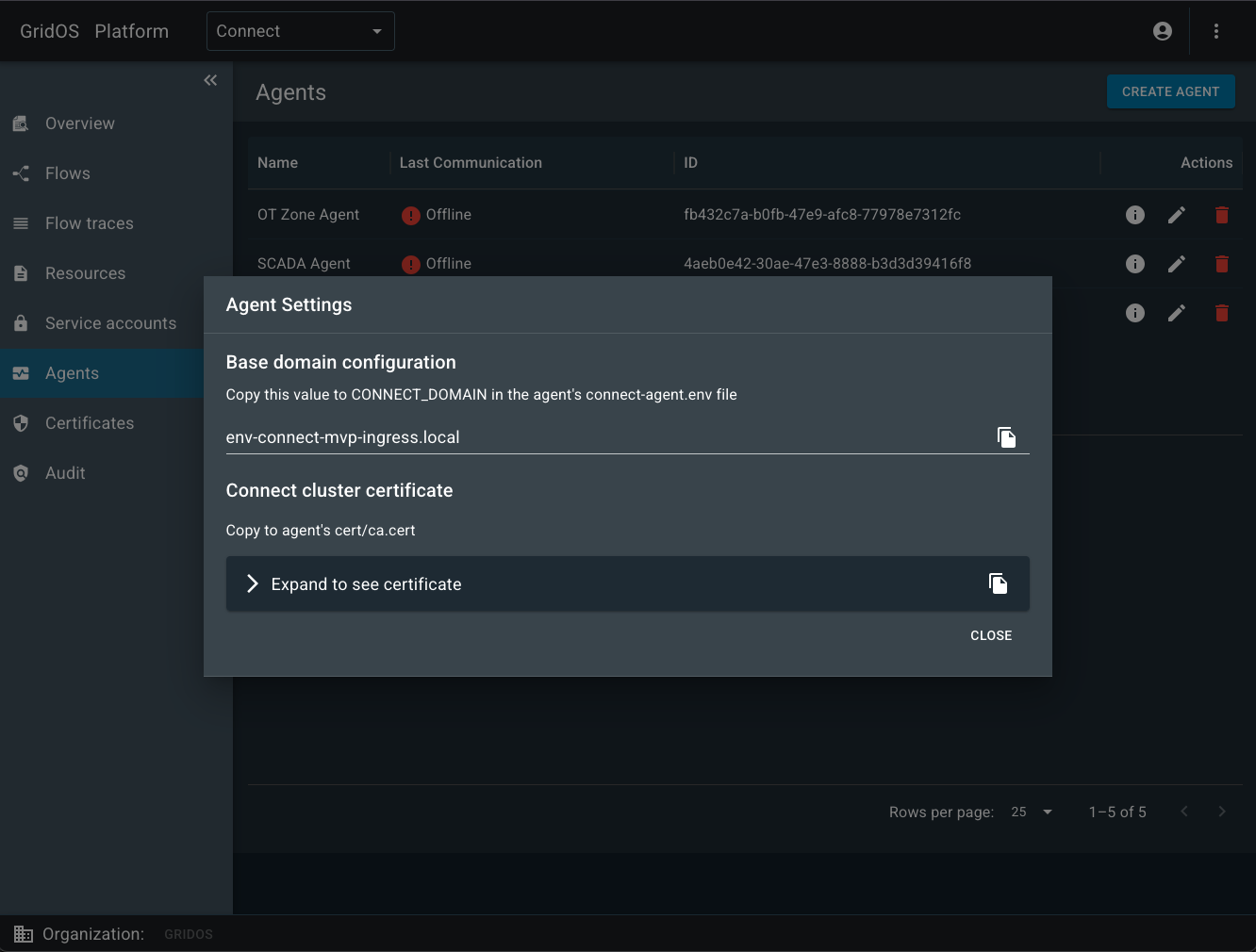Open Resources in the sidebar
Viewport: 1256px width, 952px height.
85,273
